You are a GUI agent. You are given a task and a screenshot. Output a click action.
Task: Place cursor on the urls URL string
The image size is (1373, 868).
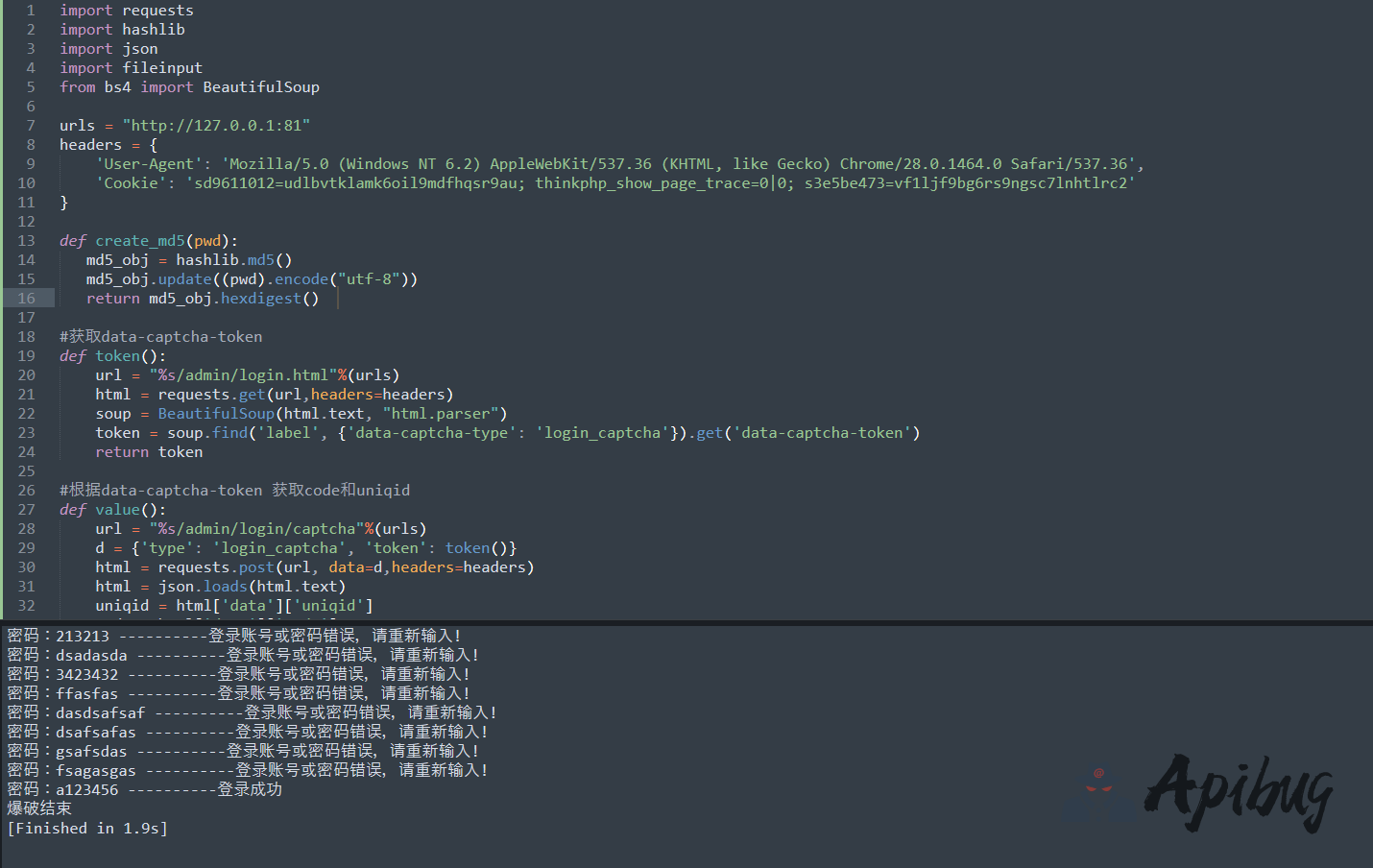point(216,126)
